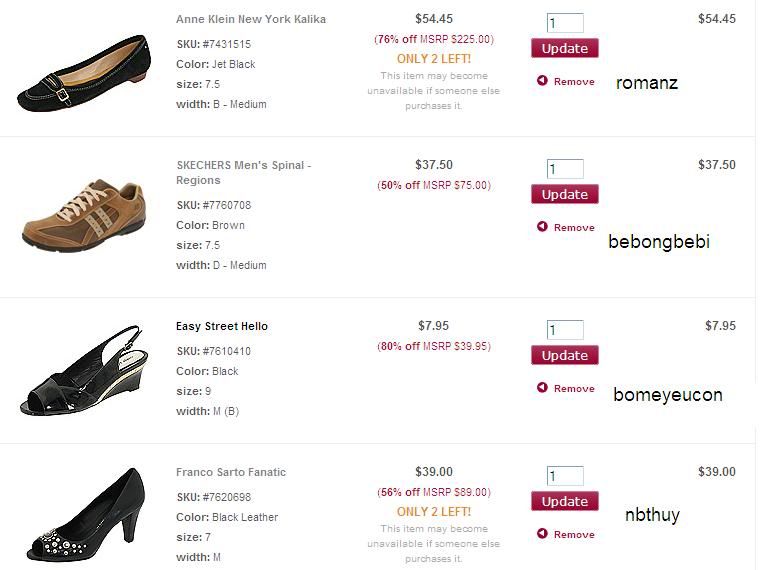Focus quantity field for Anne Klein flat
This screenshot has height=570, width=766.
pos(565,23)
